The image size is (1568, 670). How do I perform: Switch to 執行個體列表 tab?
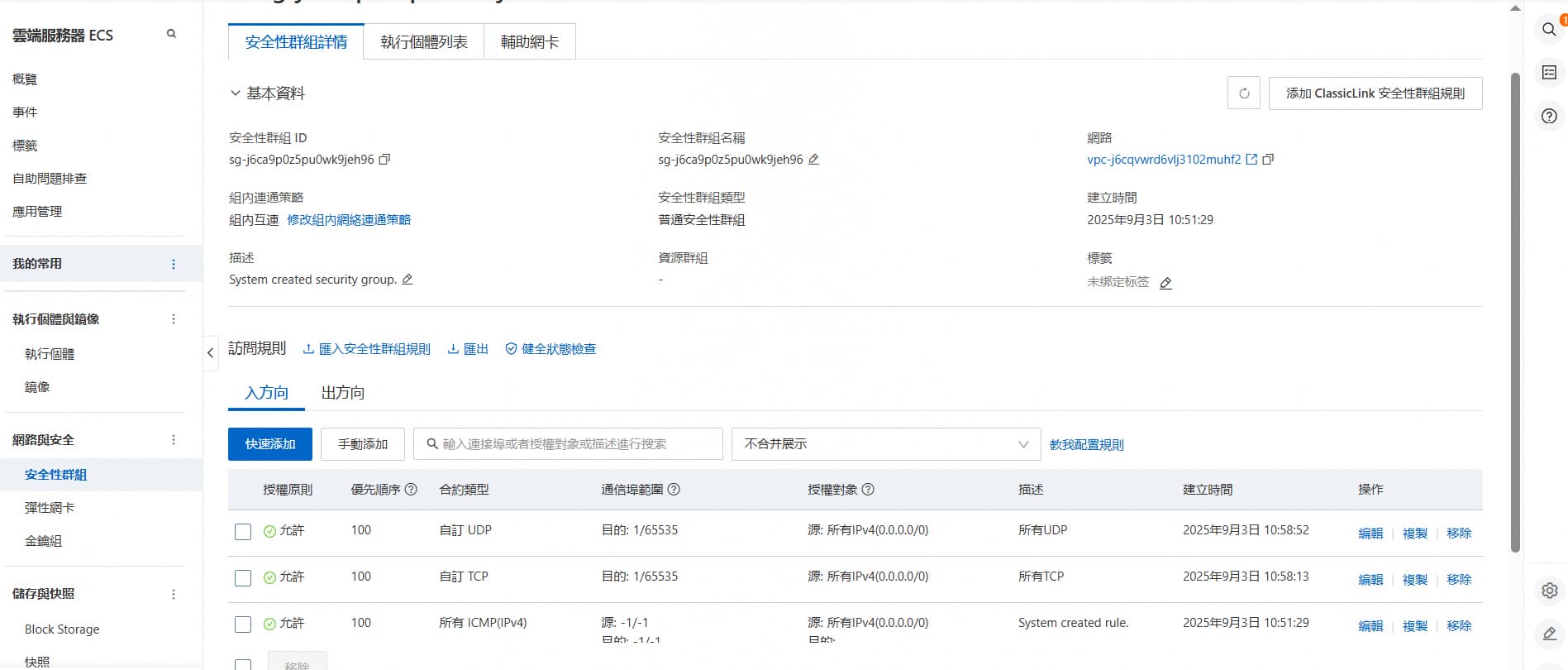pos(423,42)
